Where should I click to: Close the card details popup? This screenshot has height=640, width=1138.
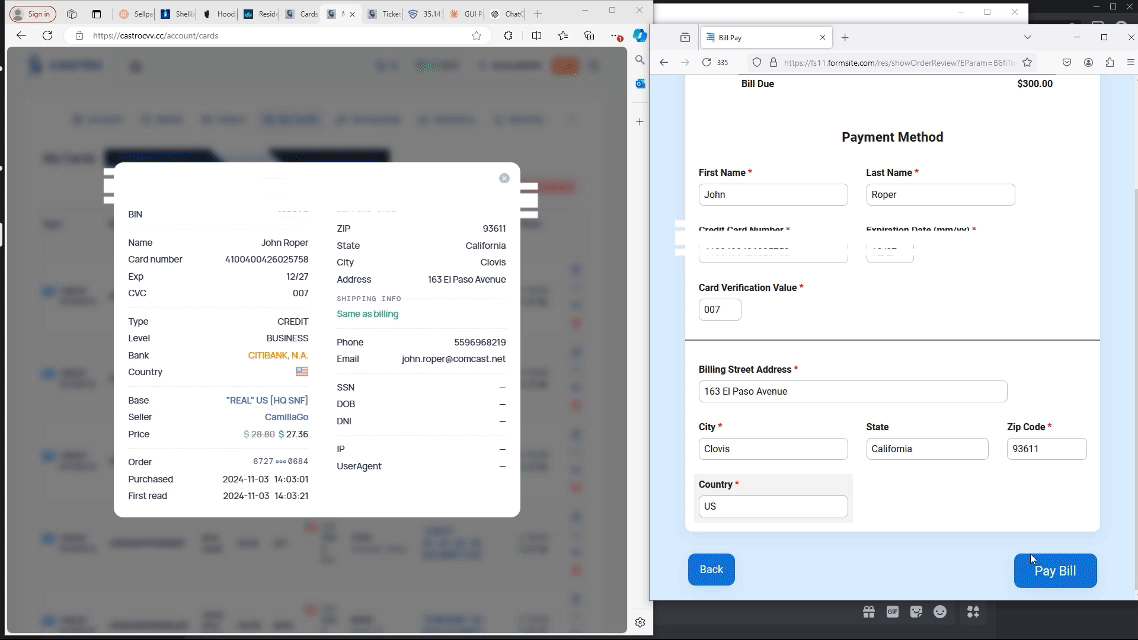(504, 178)
